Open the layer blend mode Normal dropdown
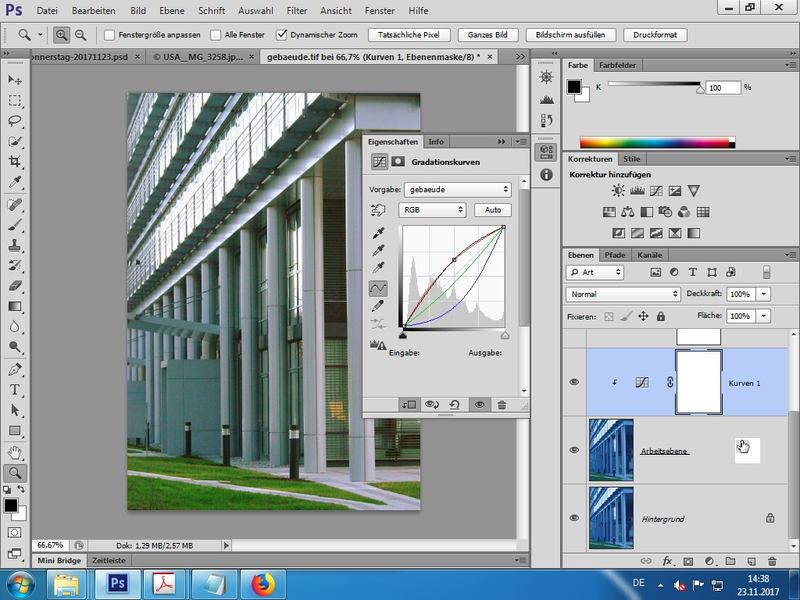The image size is (800, 600). click(623, 294)
